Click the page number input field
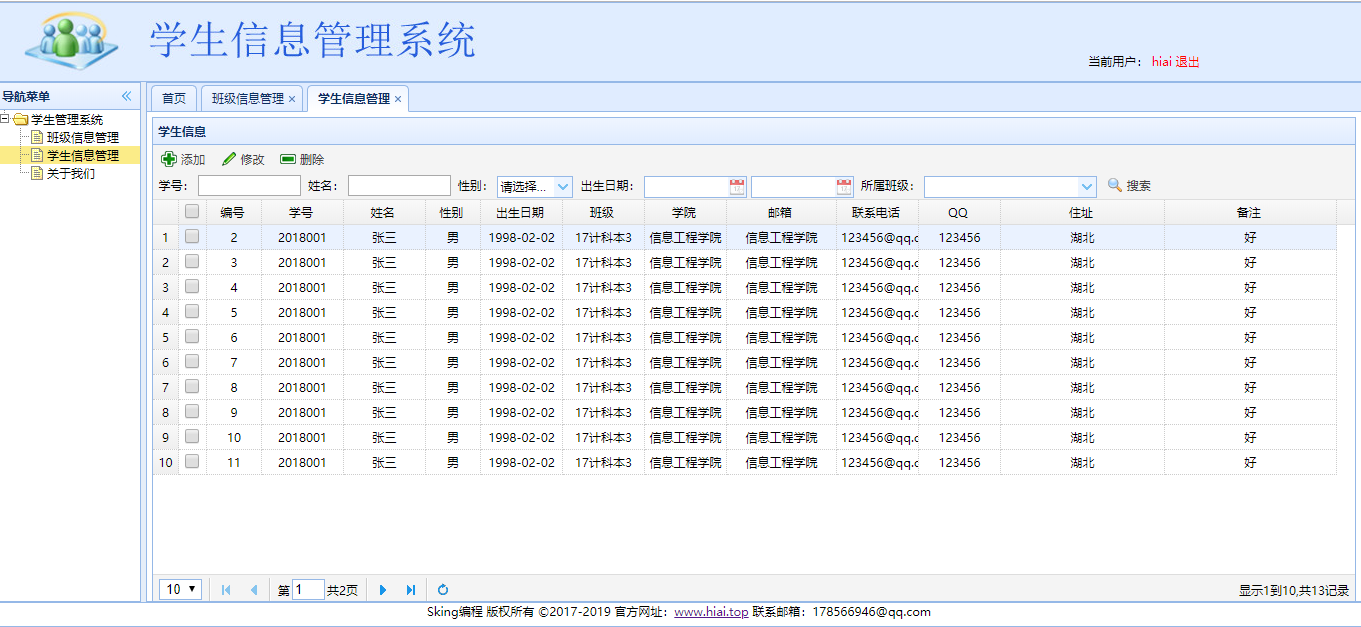 tap(309, 590)
